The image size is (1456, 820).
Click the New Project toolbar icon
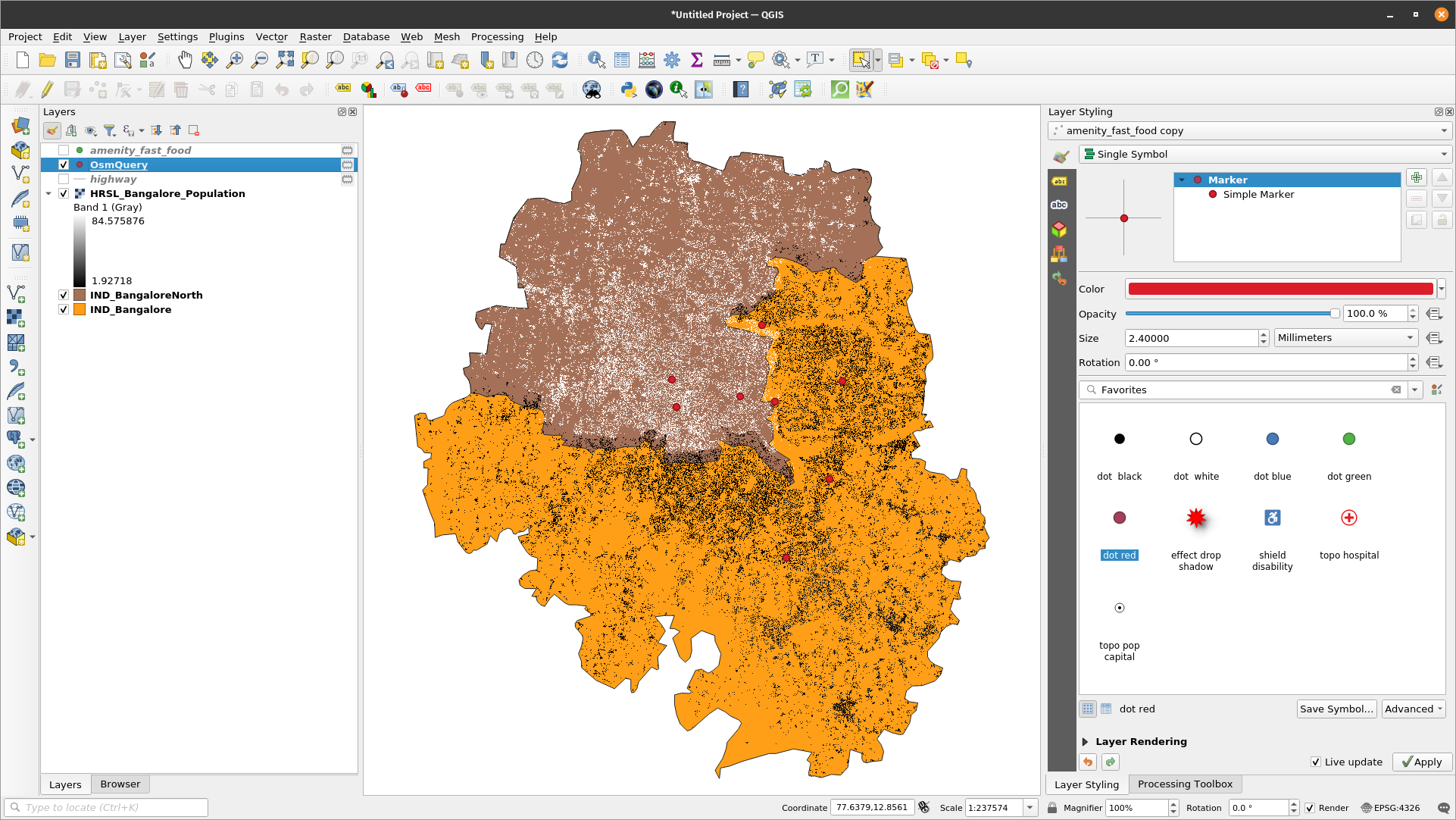coord(23,61)
